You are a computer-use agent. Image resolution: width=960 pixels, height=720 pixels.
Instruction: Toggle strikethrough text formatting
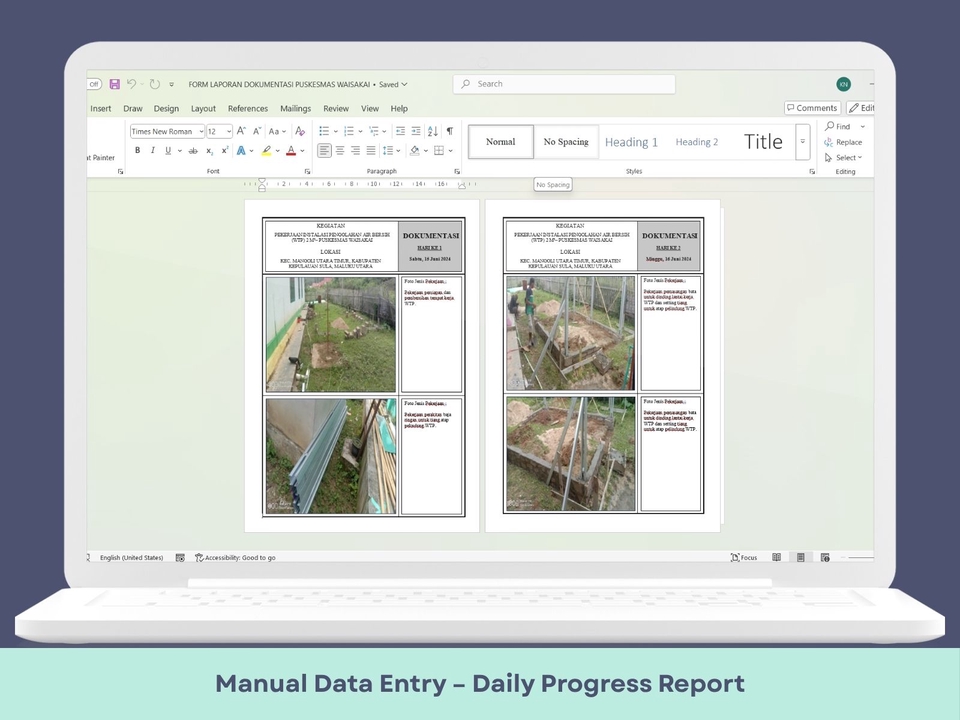(x=193, y=151)
